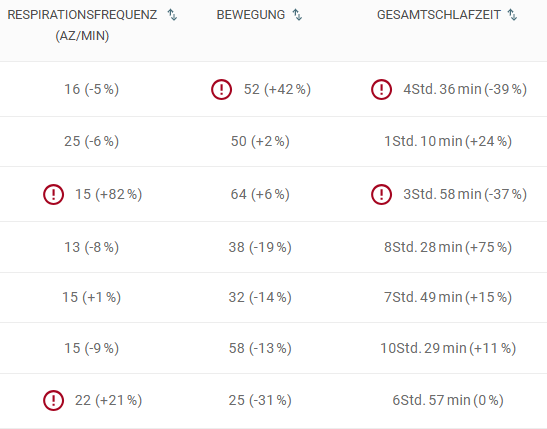The image size is (547, 429).
Task: Click the alert icon beside 3Std. 58 min
Action: point(381,194)
